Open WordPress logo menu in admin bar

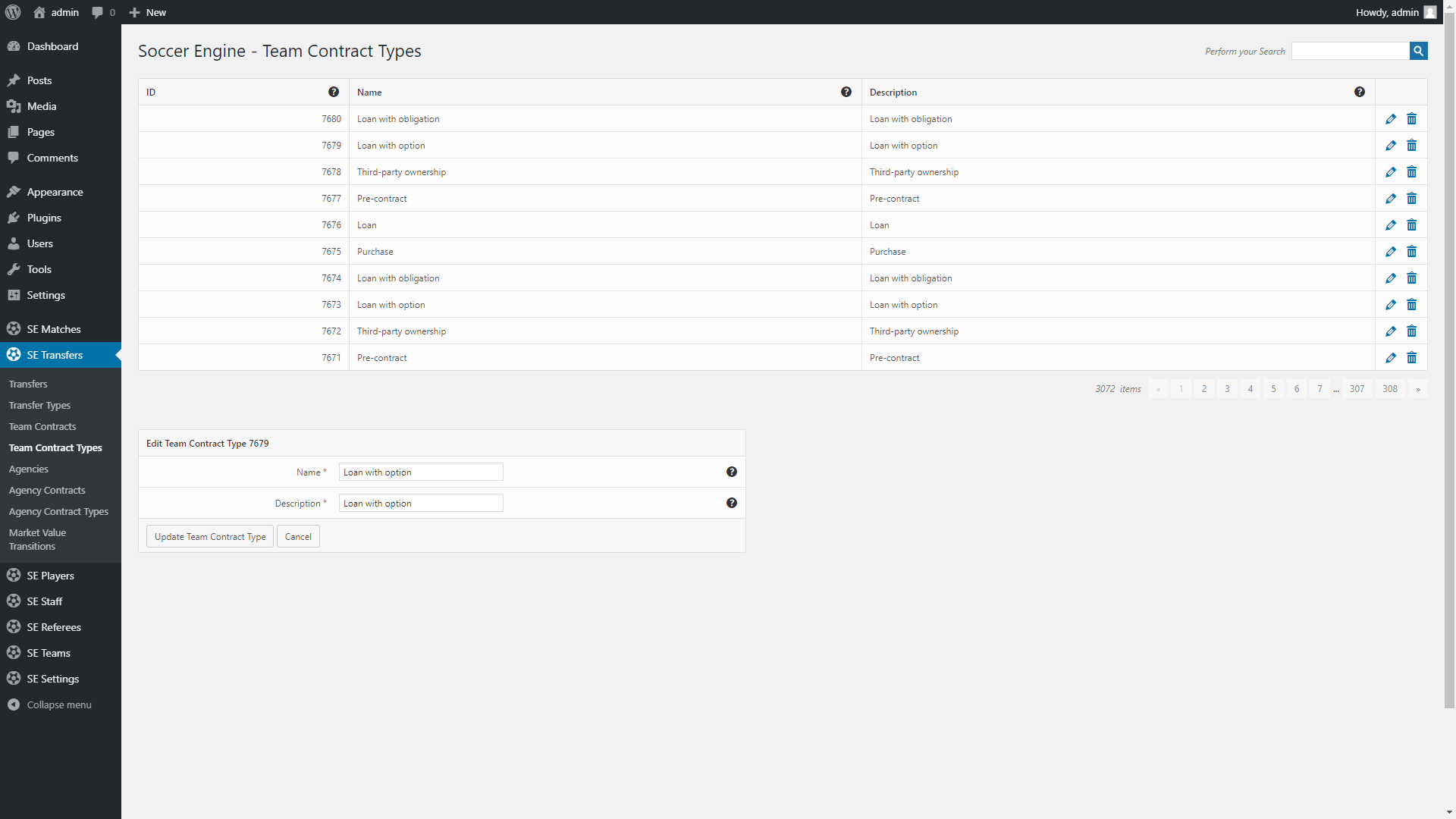pyautogui.click(x=13, y=12)
